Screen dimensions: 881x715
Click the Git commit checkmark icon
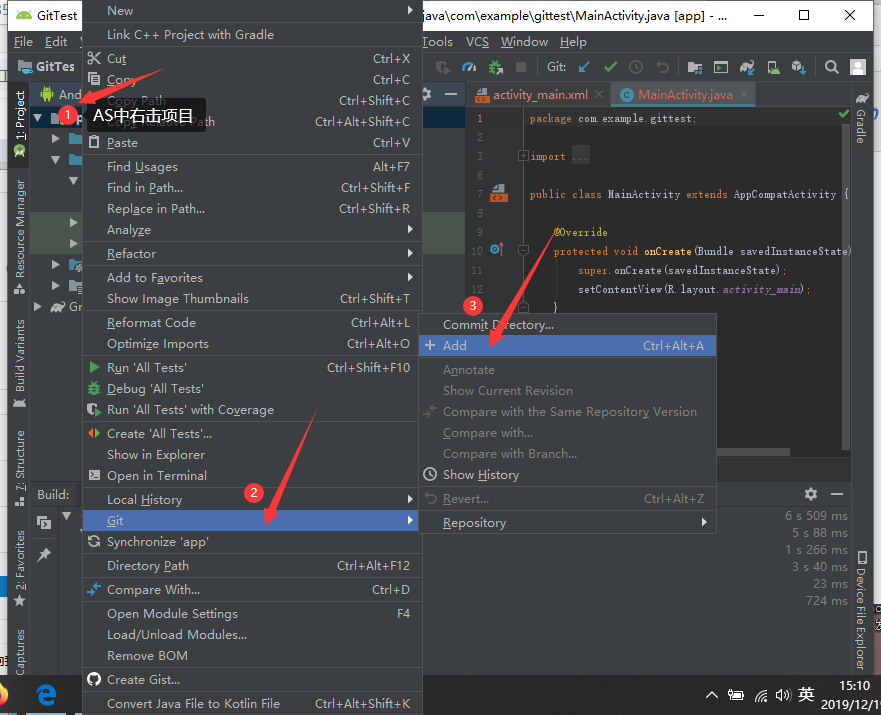610,67
